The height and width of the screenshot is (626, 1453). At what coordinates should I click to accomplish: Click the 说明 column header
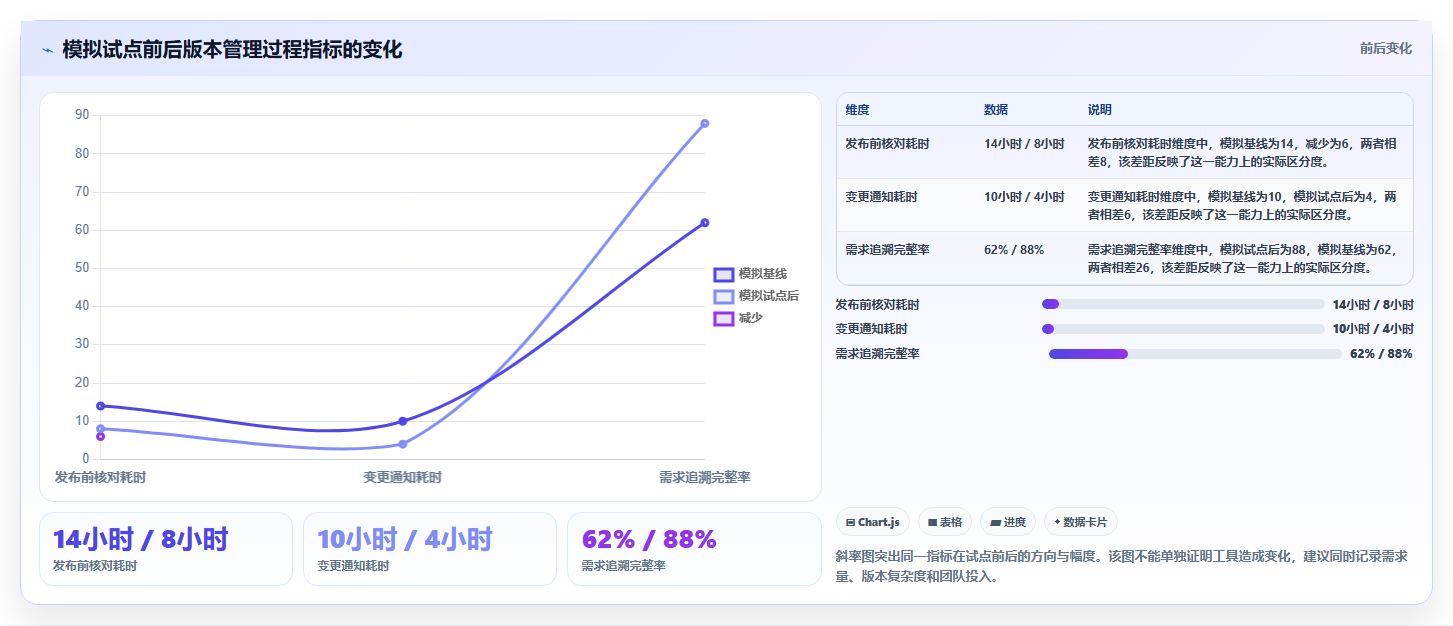click(x=1100, y=110)
